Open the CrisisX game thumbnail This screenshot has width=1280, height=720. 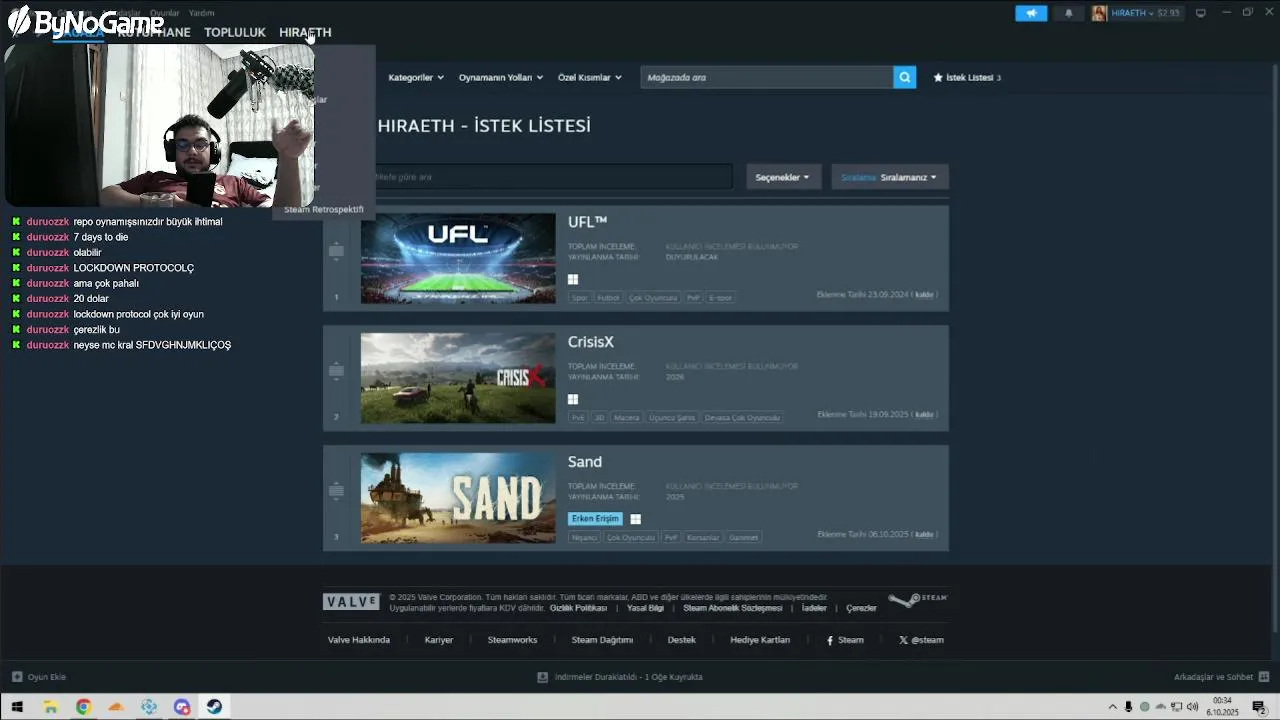tap(458, 378)
